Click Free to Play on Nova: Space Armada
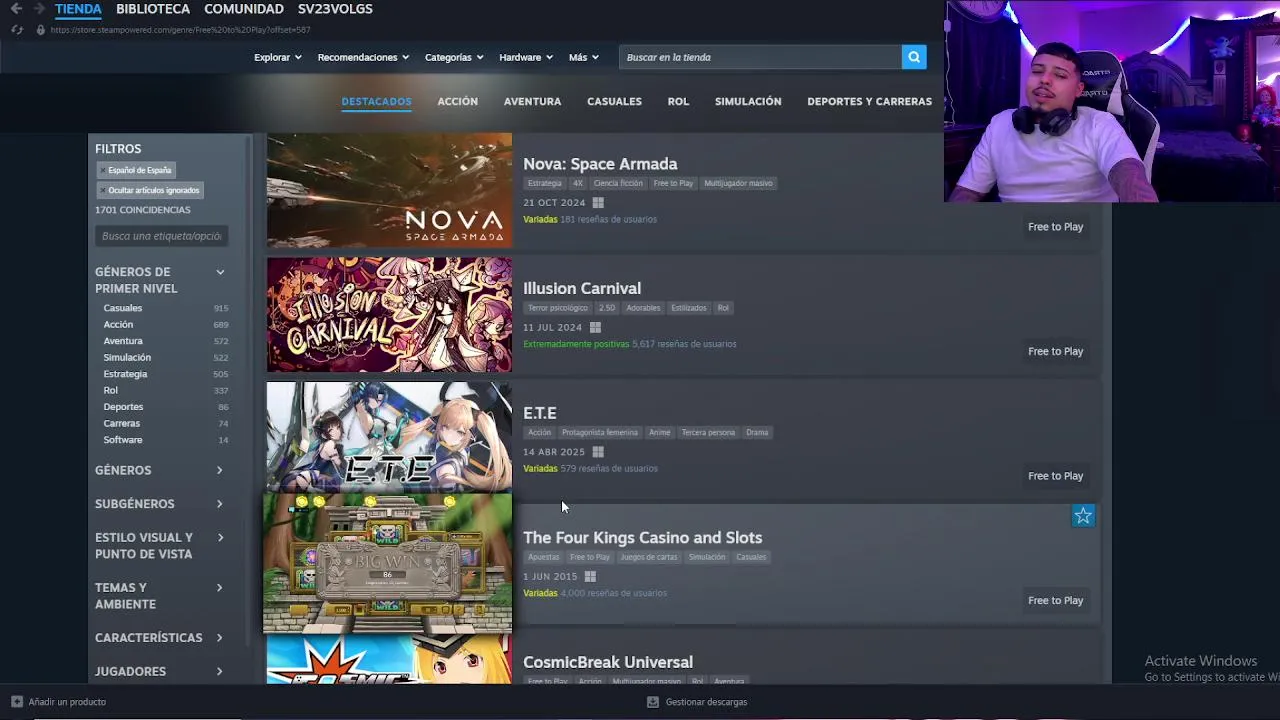 point(1055,227)
